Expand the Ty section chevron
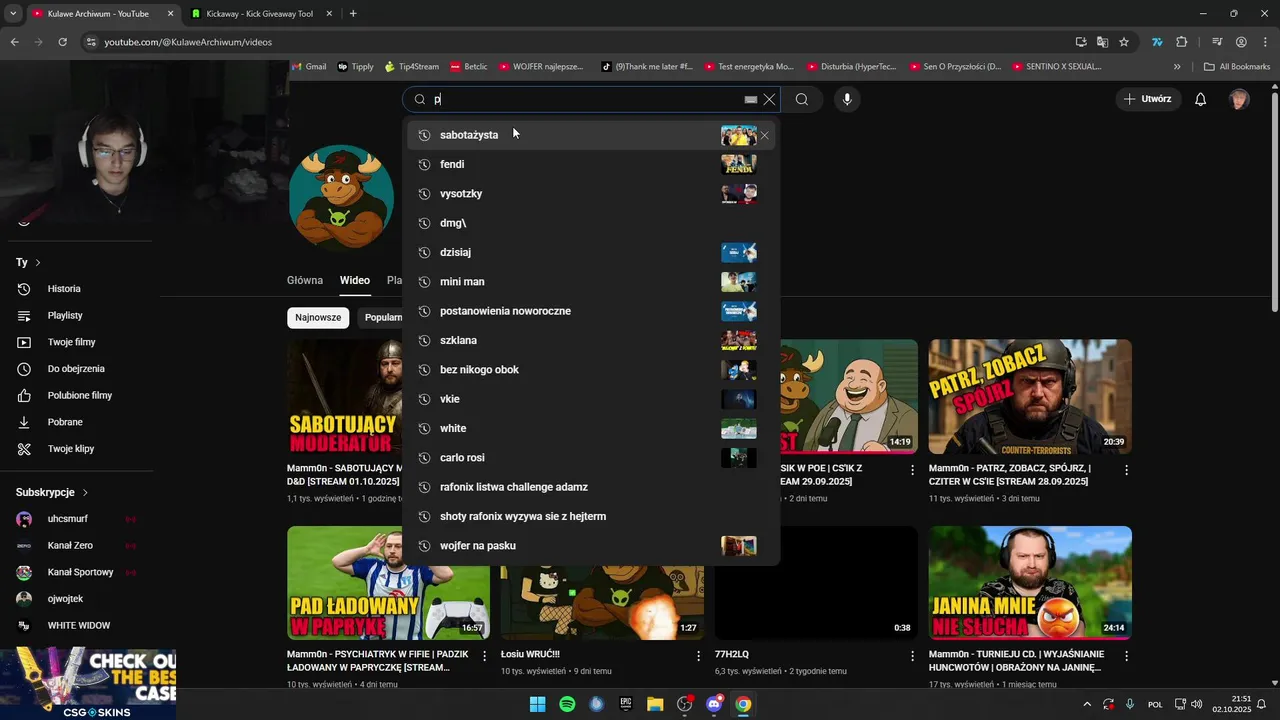The width and height of the screenshot is (1280, 720). click(38, 263)
